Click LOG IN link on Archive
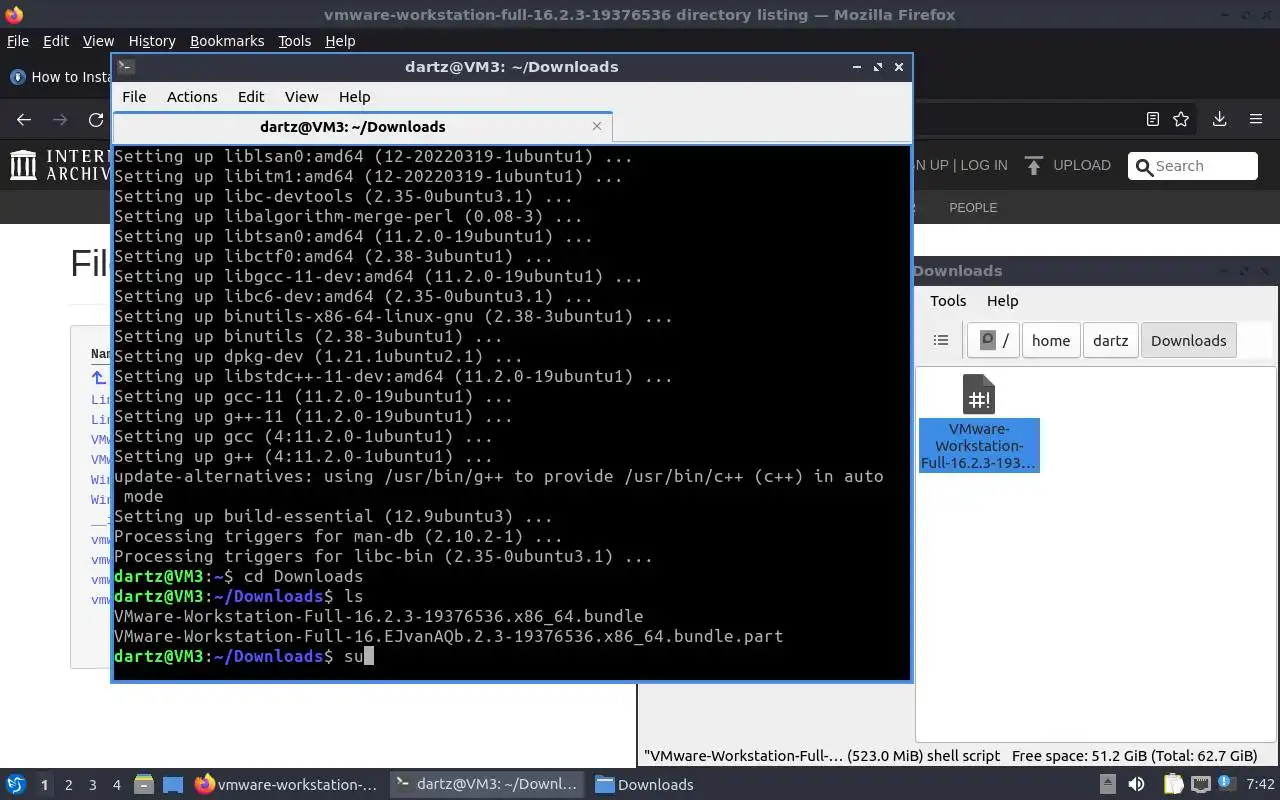 pyautogui.click(x=984, y=165)
